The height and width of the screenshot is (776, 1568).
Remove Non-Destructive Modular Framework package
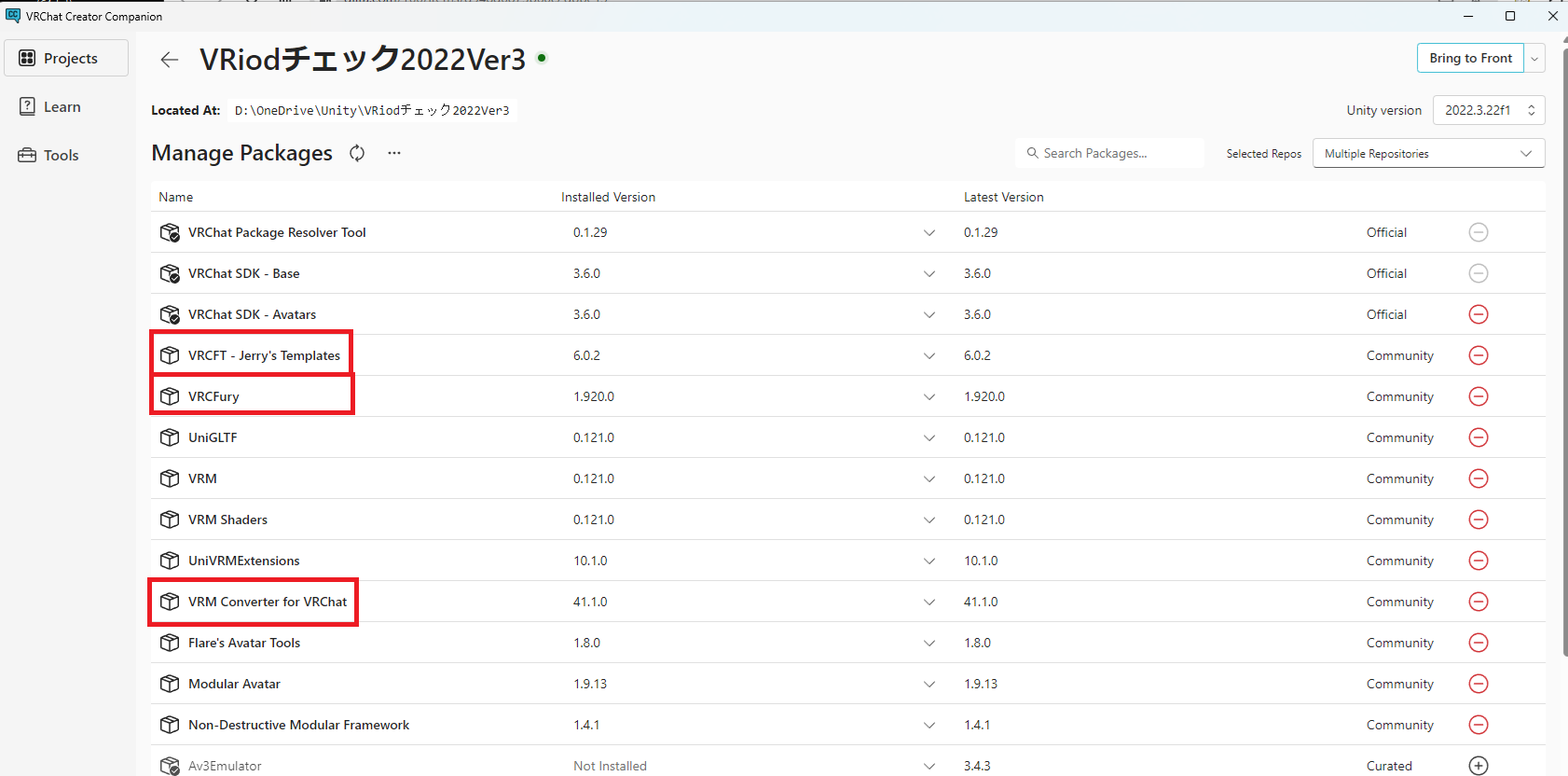click(x=1479, y=725)
